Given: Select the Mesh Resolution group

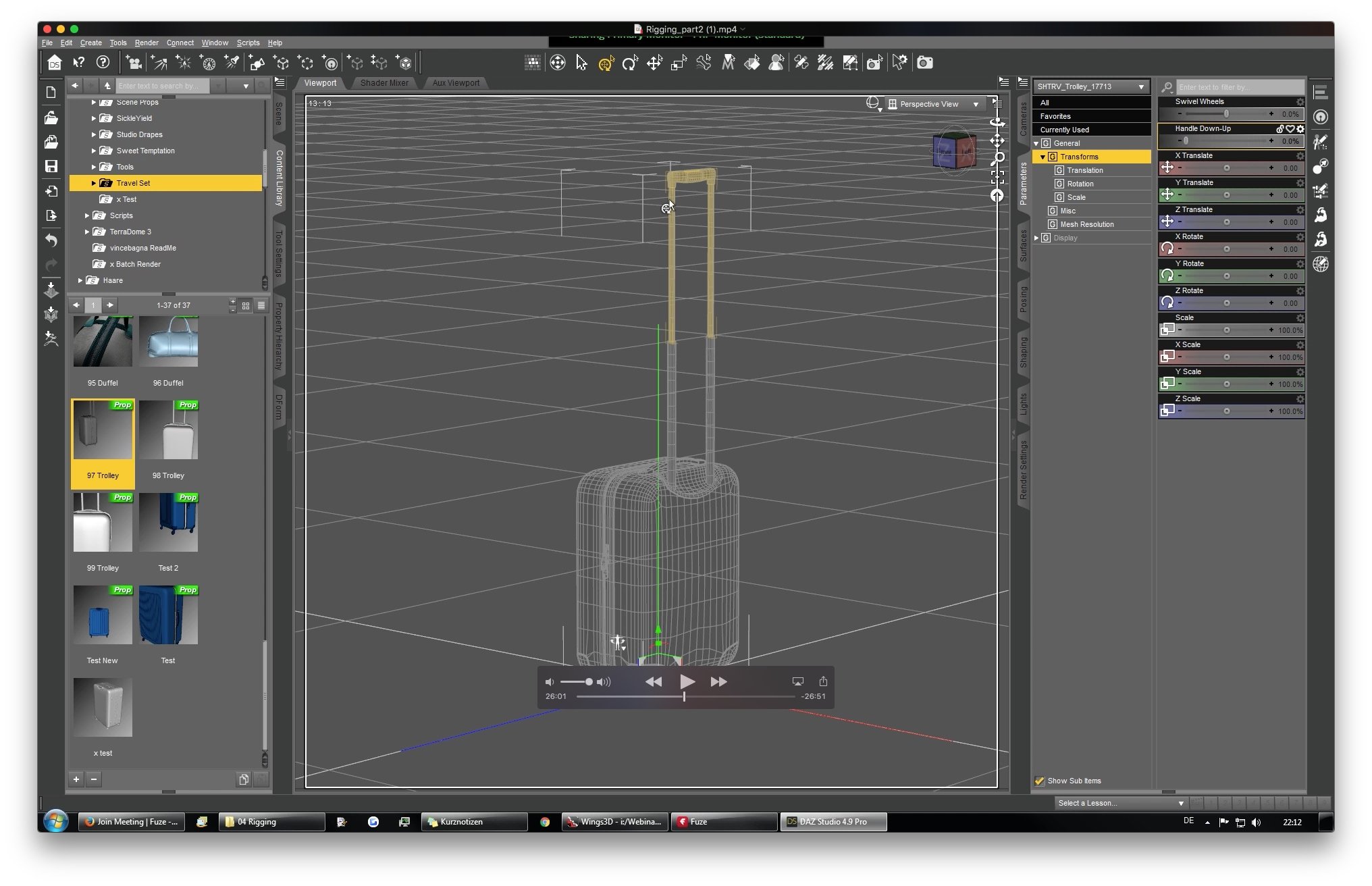Looking at the screenshot, I should (x=1086, y=224).
